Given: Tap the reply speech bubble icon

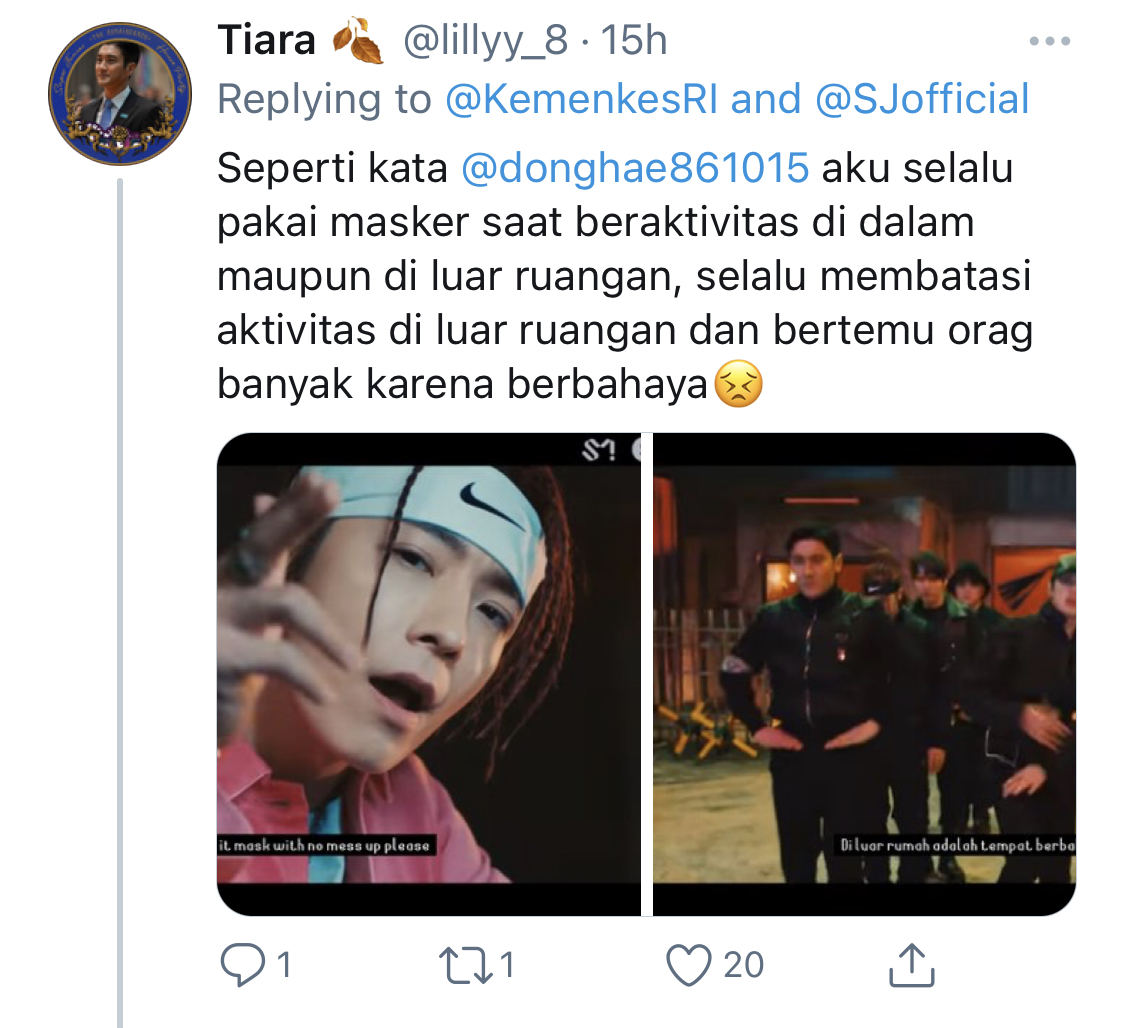Looking at the screenshot, I should (243, 964).
